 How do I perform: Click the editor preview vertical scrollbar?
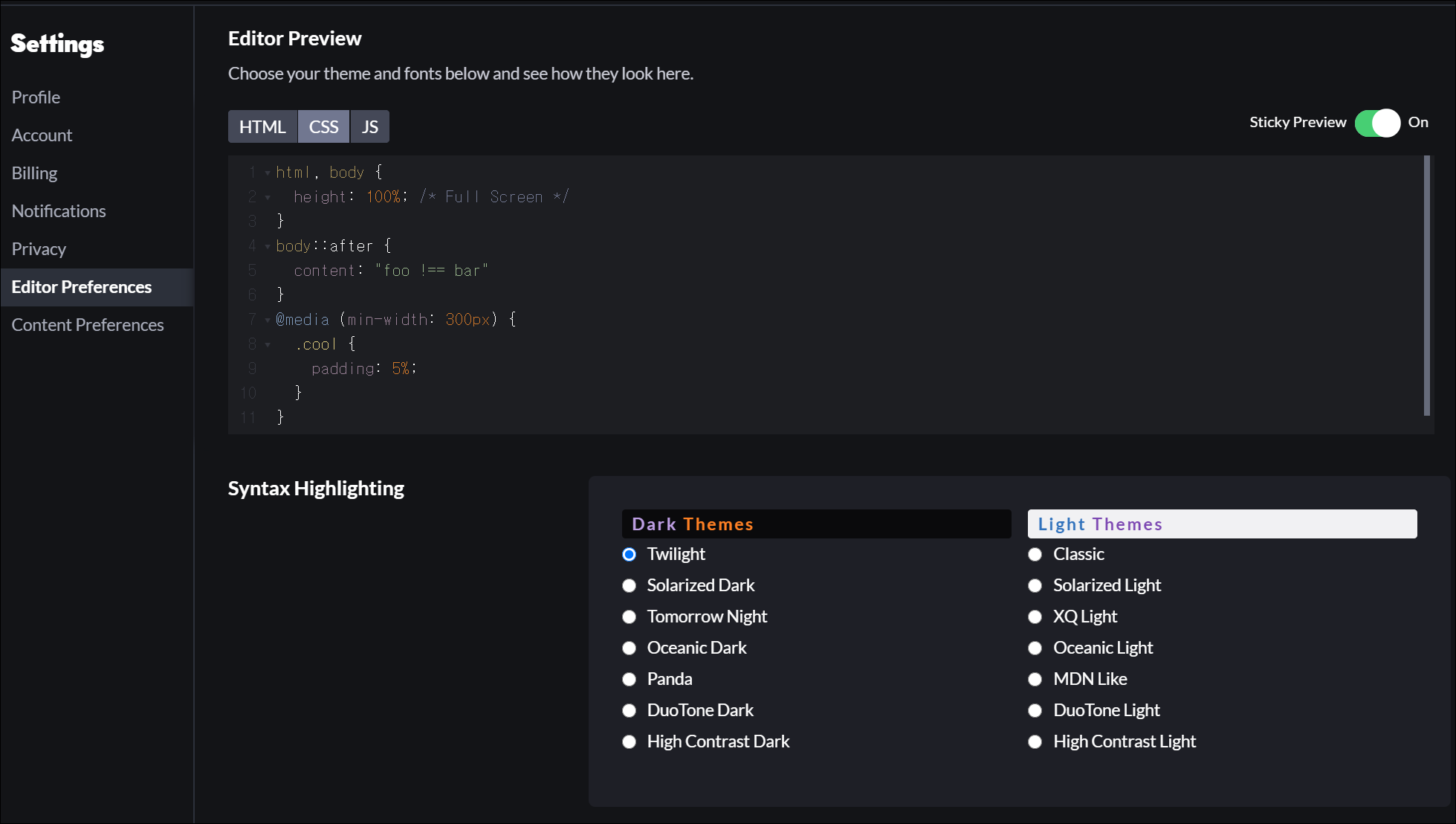click(1426, 286)
